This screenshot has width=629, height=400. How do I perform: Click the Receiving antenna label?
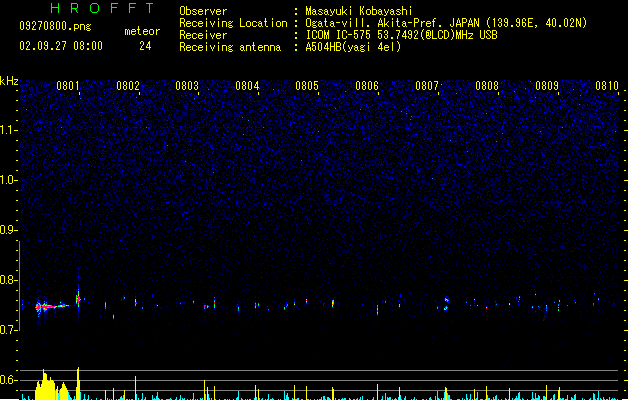pos(230,47)
